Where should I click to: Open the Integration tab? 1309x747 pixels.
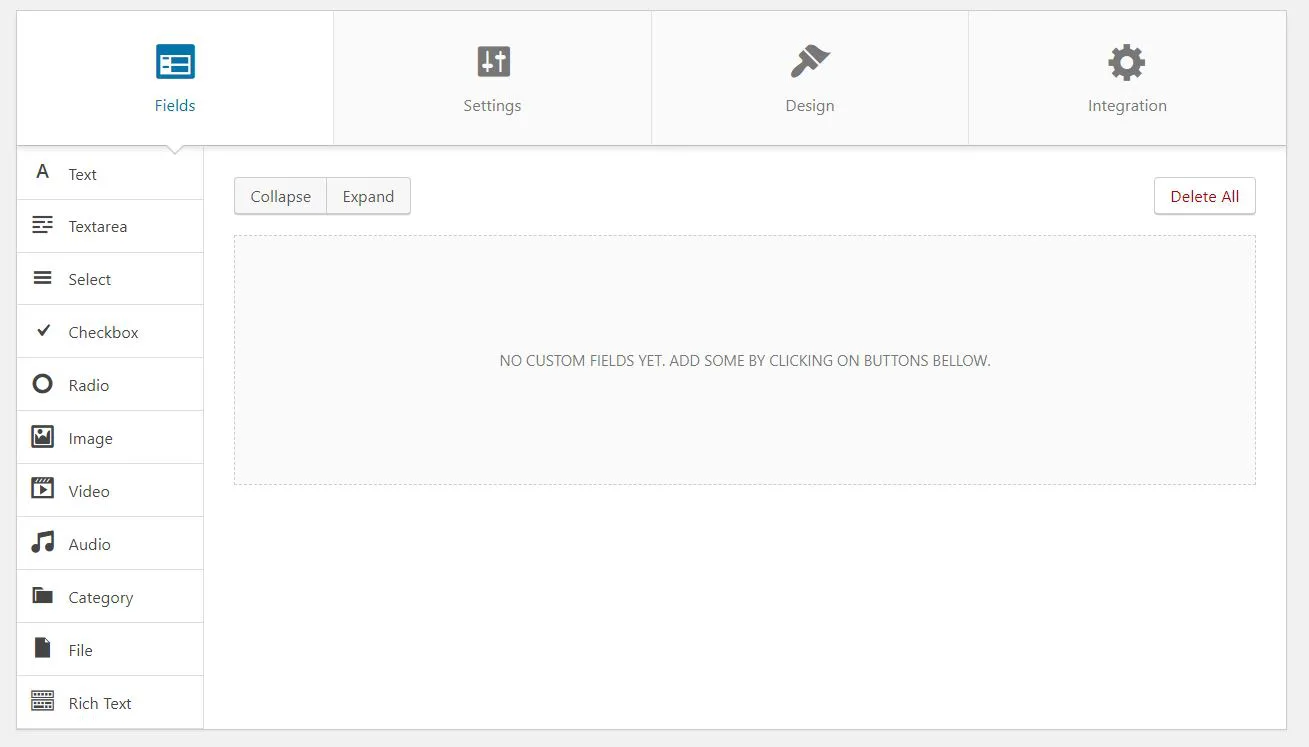(x=1127, y=78)
